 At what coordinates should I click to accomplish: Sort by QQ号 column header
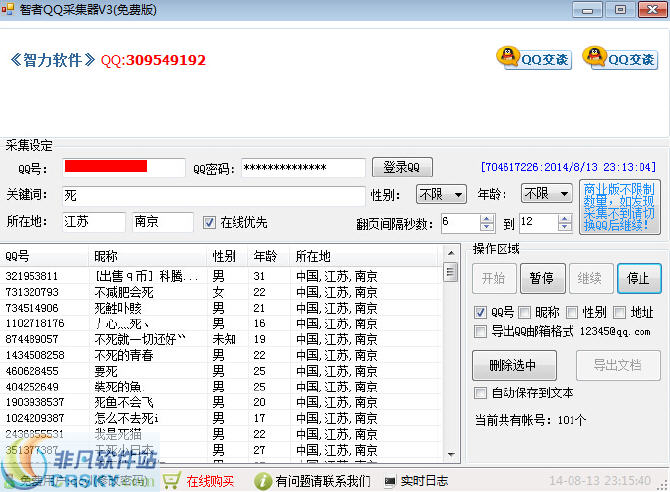tap(44, 256)
